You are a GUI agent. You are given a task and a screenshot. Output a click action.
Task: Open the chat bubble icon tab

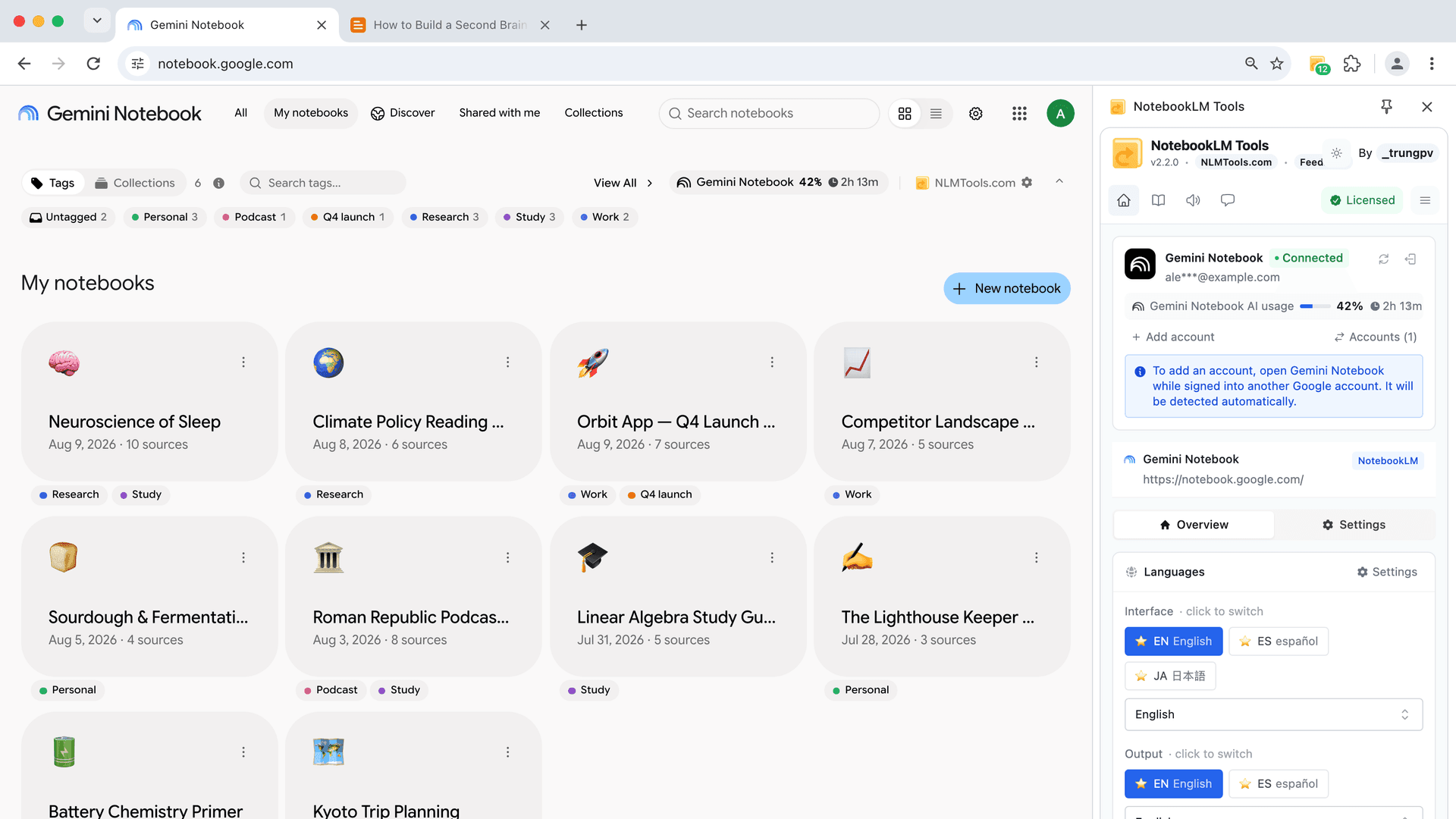coord(1228,200)
